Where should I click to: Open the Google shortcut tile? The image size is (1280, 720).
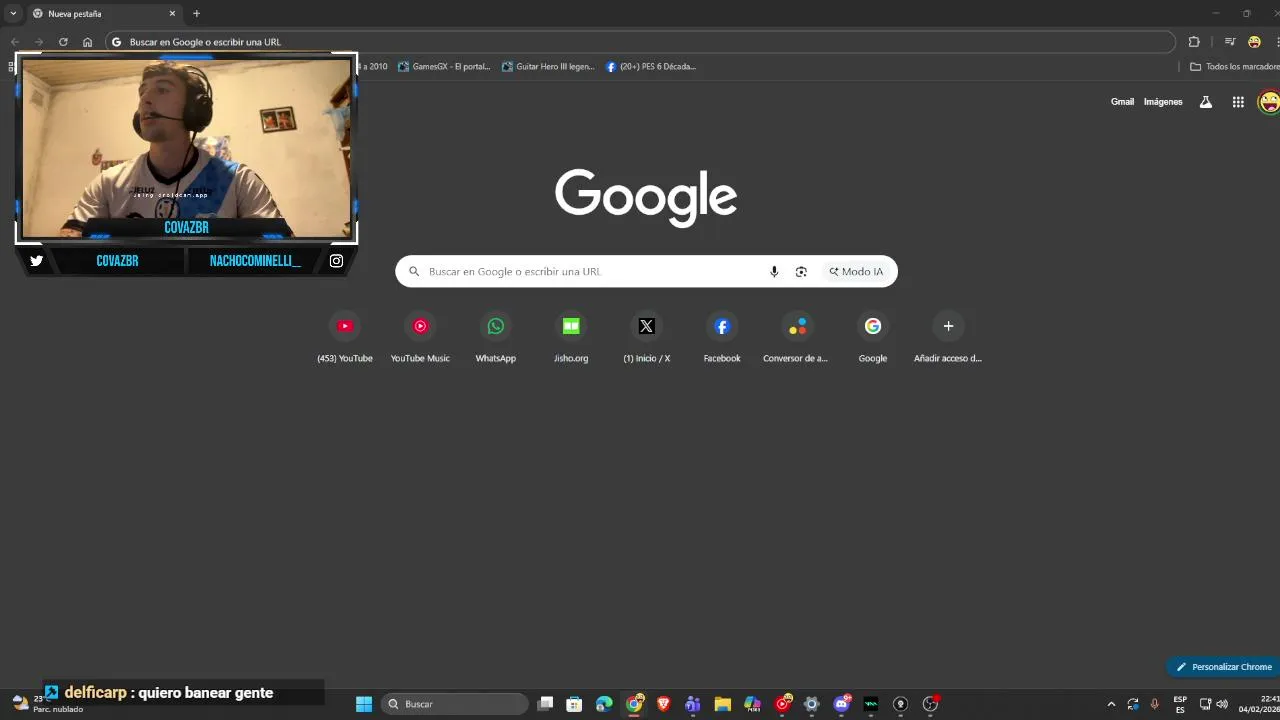pos(873,337)
